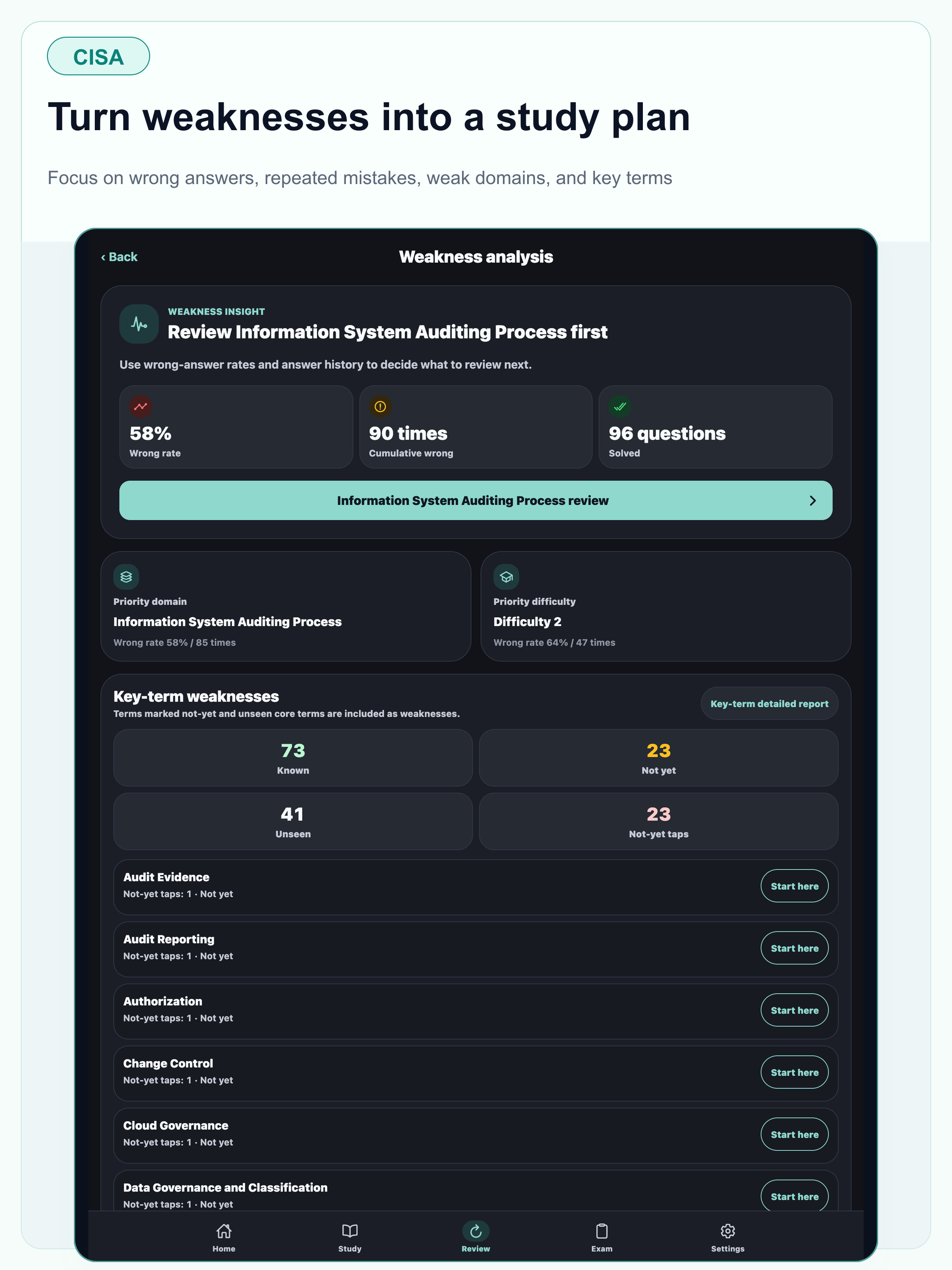Open the Priority difficulty card

666,606
